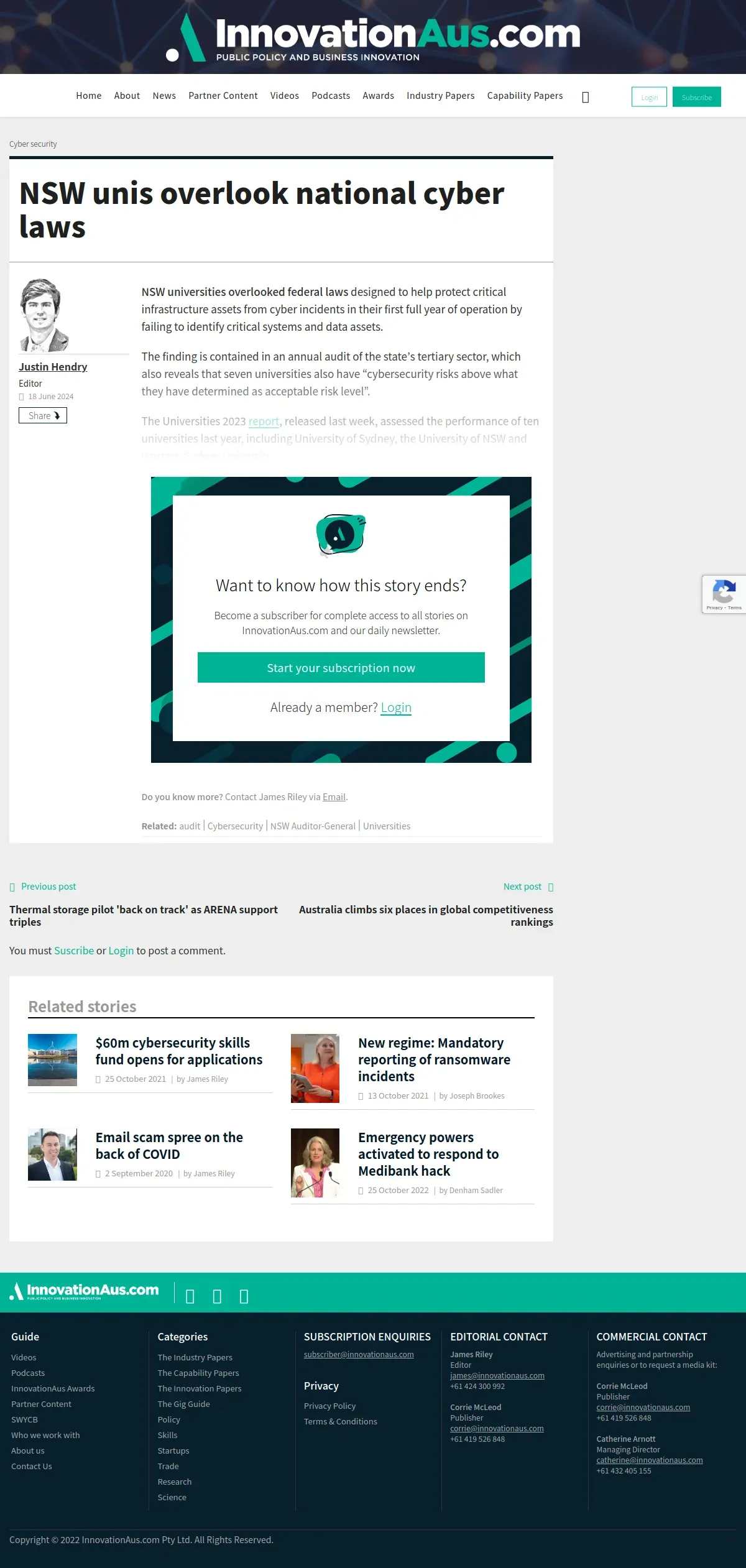The width and height of the screenshot is (746, 1568).
Task: Click the Email link to contact James Riley
Action: pos(334,797)
